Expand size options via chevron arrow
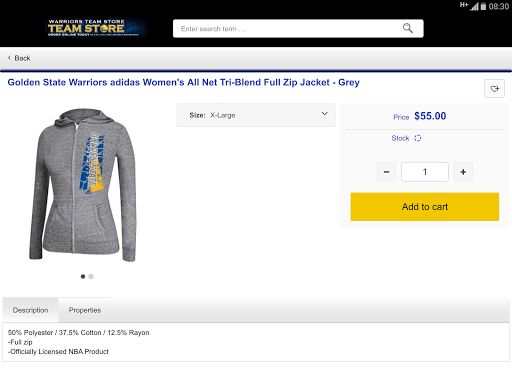 [x=324, y=114]
